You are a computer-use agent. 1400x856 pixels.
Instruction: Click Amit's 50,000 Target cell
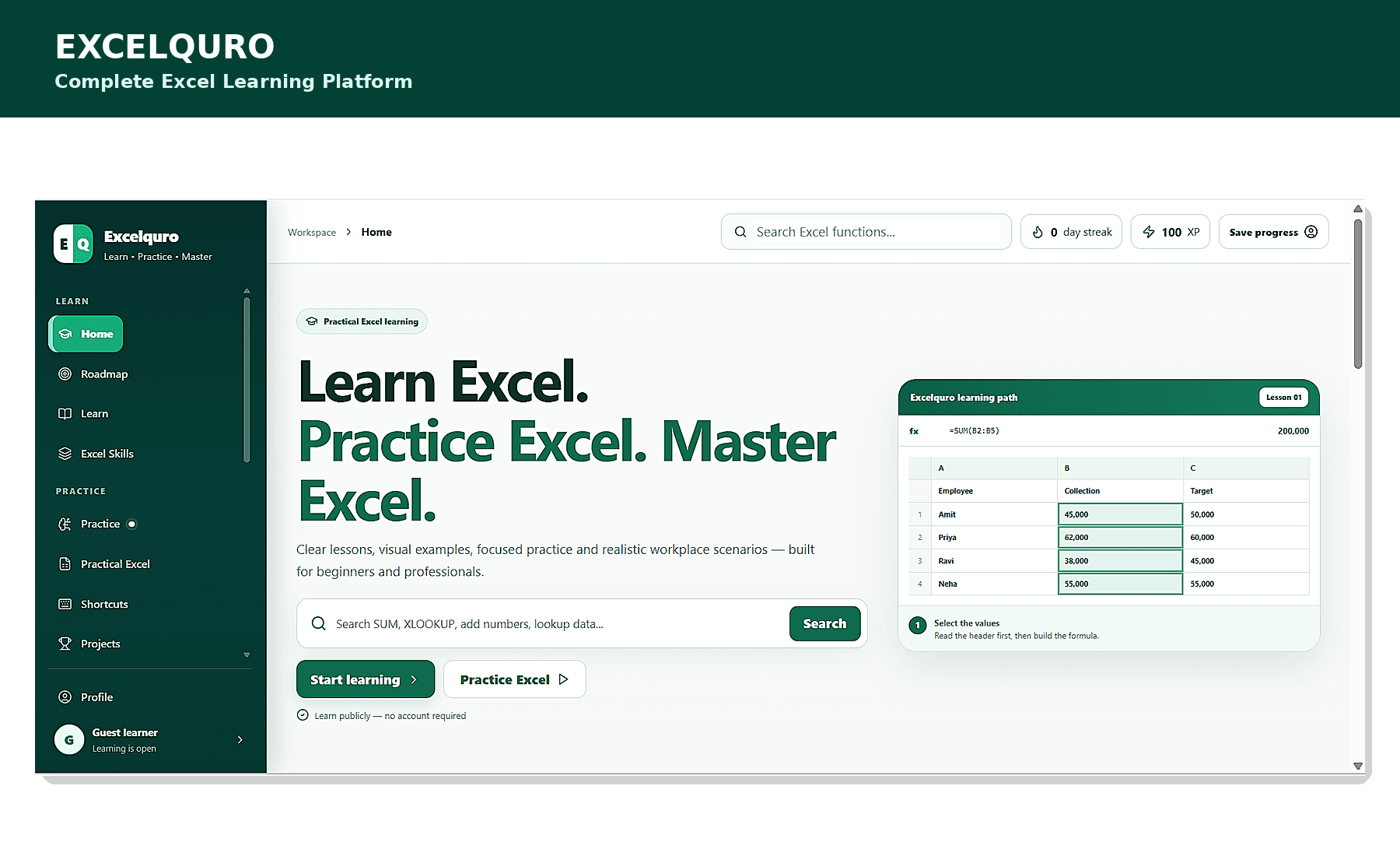pos(1246,514)
